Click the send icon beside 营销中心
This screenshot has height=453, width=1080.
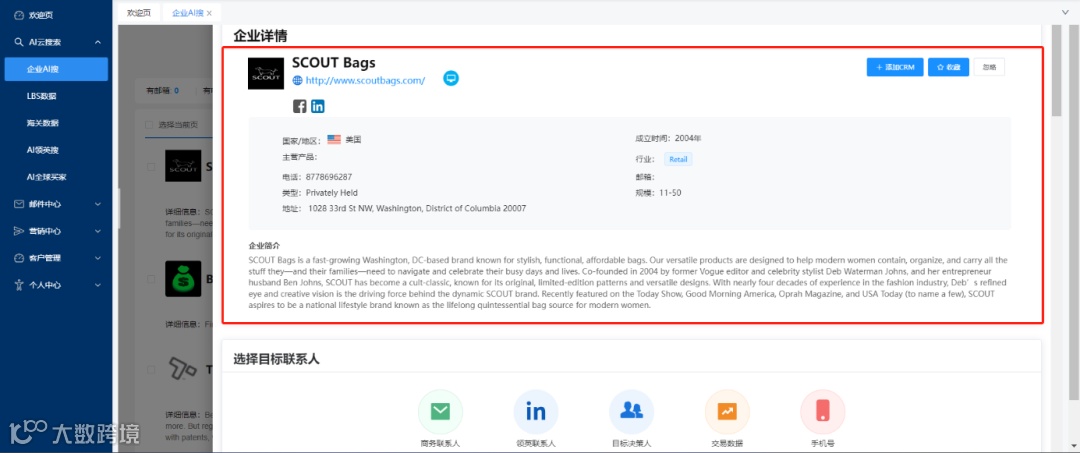pyautogui.click(x=19, y=231)
